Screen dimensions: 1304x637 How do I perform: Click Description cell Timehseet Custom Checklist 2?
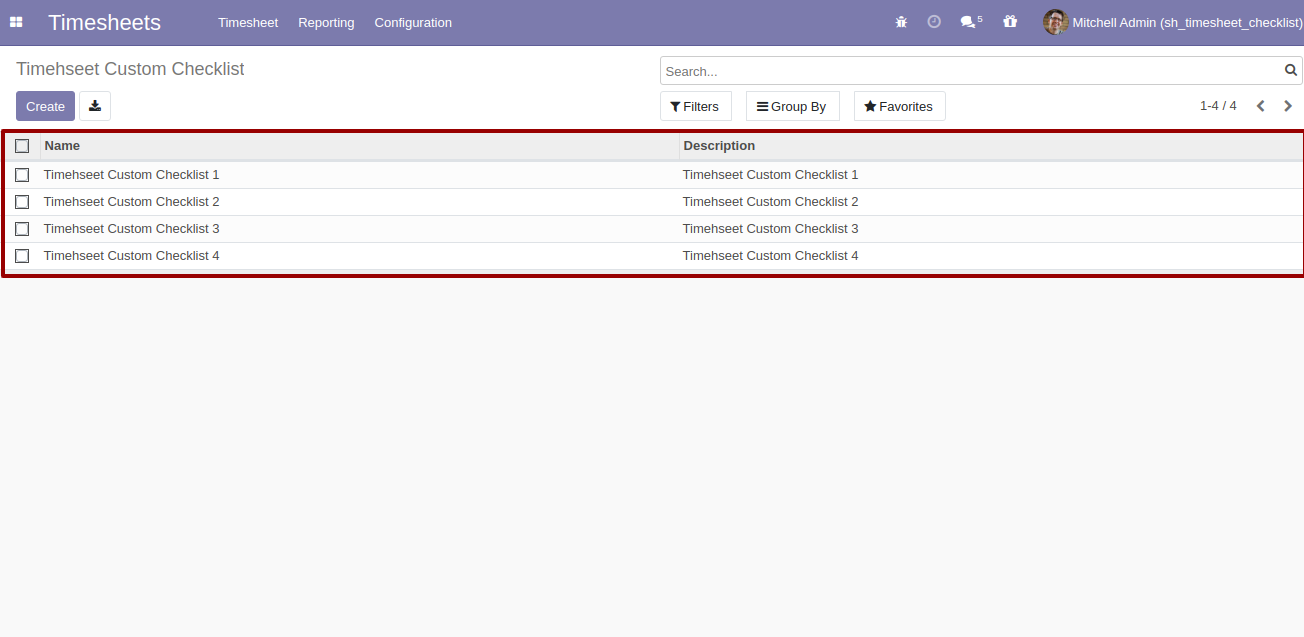click(991, 202)
